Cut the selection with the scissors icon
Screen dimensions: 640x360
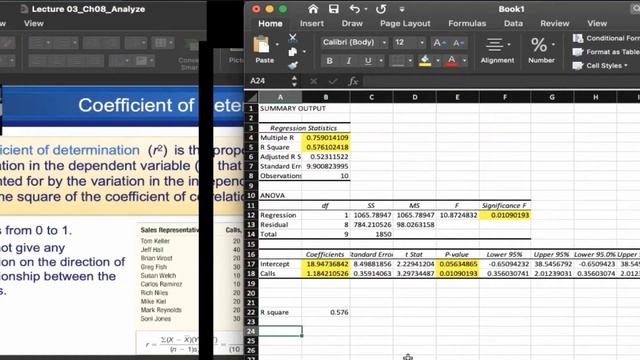pos(293,38)
